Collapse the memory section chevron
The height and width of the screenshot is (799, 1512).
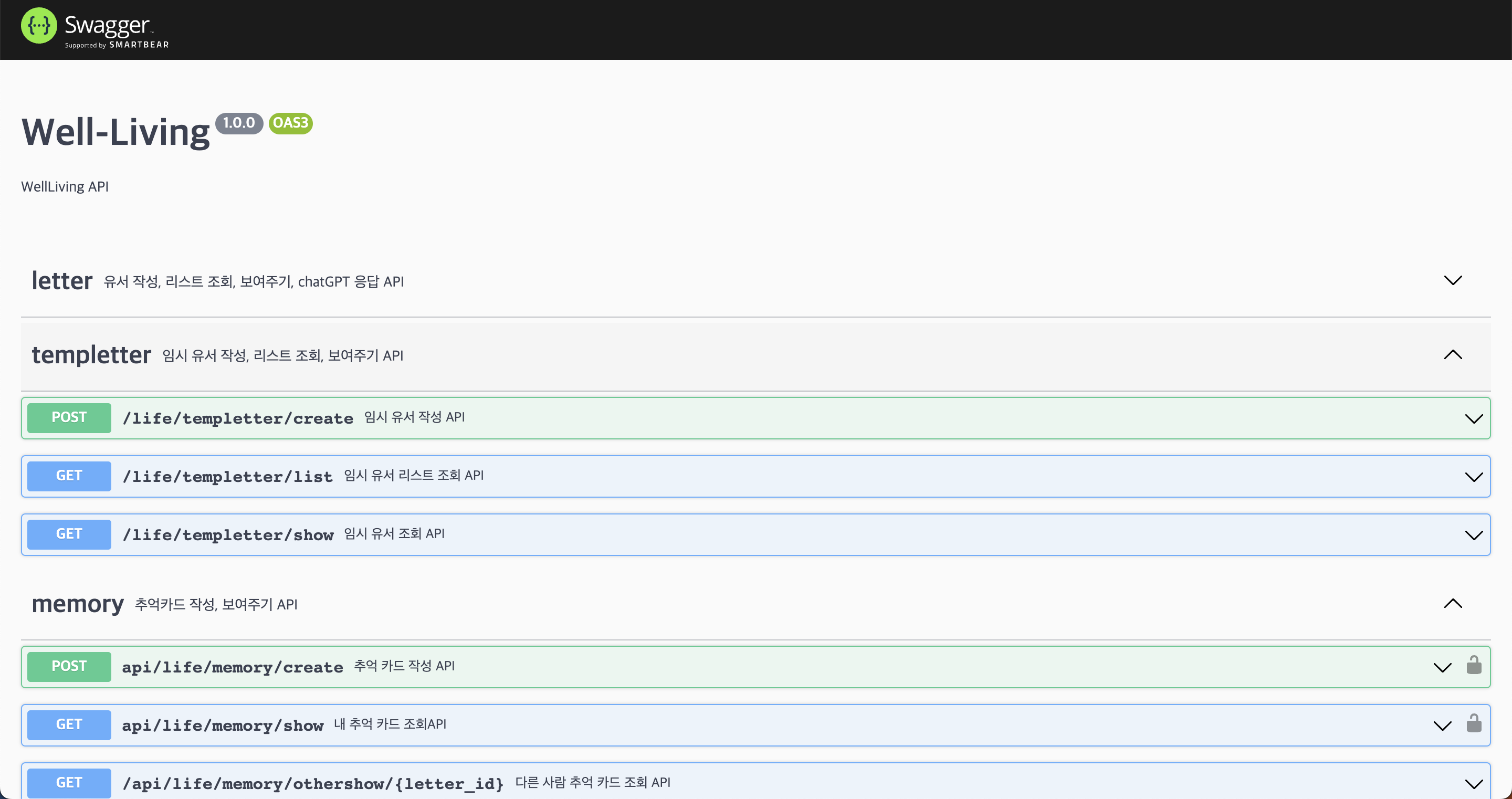tap(1453, 604)
